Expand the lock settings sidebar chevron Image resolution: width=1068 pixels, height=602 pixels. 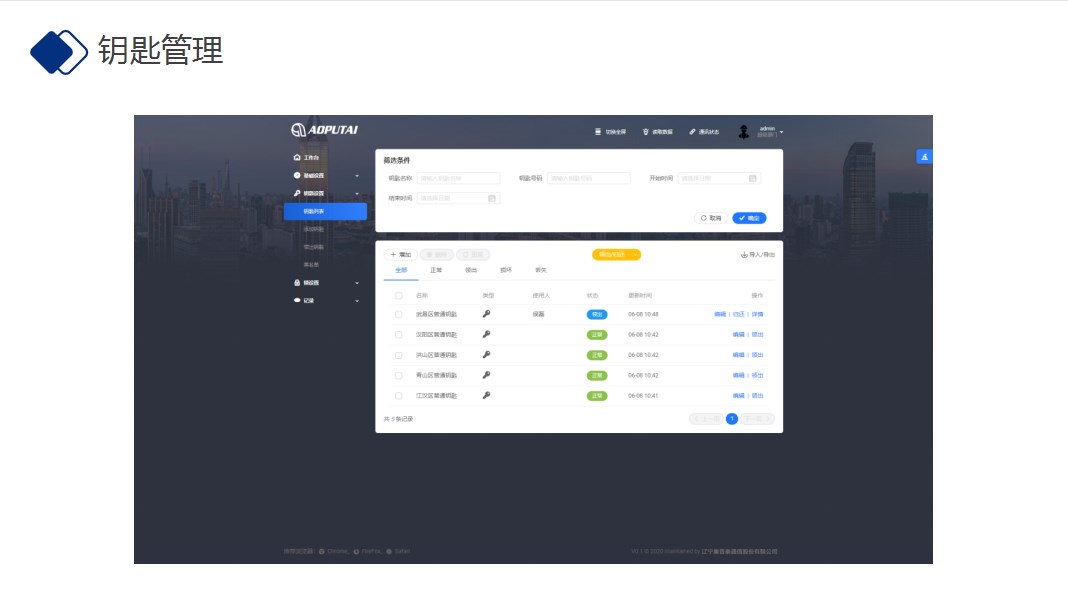[357, 283]
